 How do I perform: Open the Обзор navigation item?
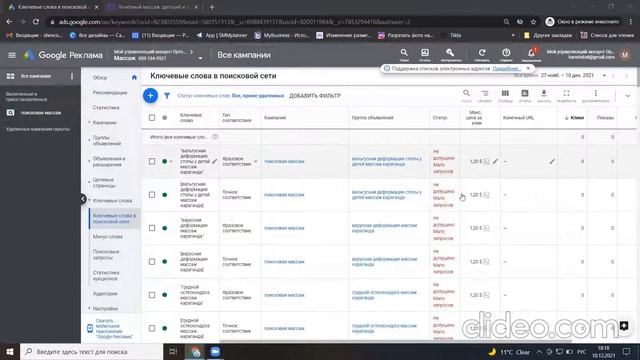tap(100, 78)
